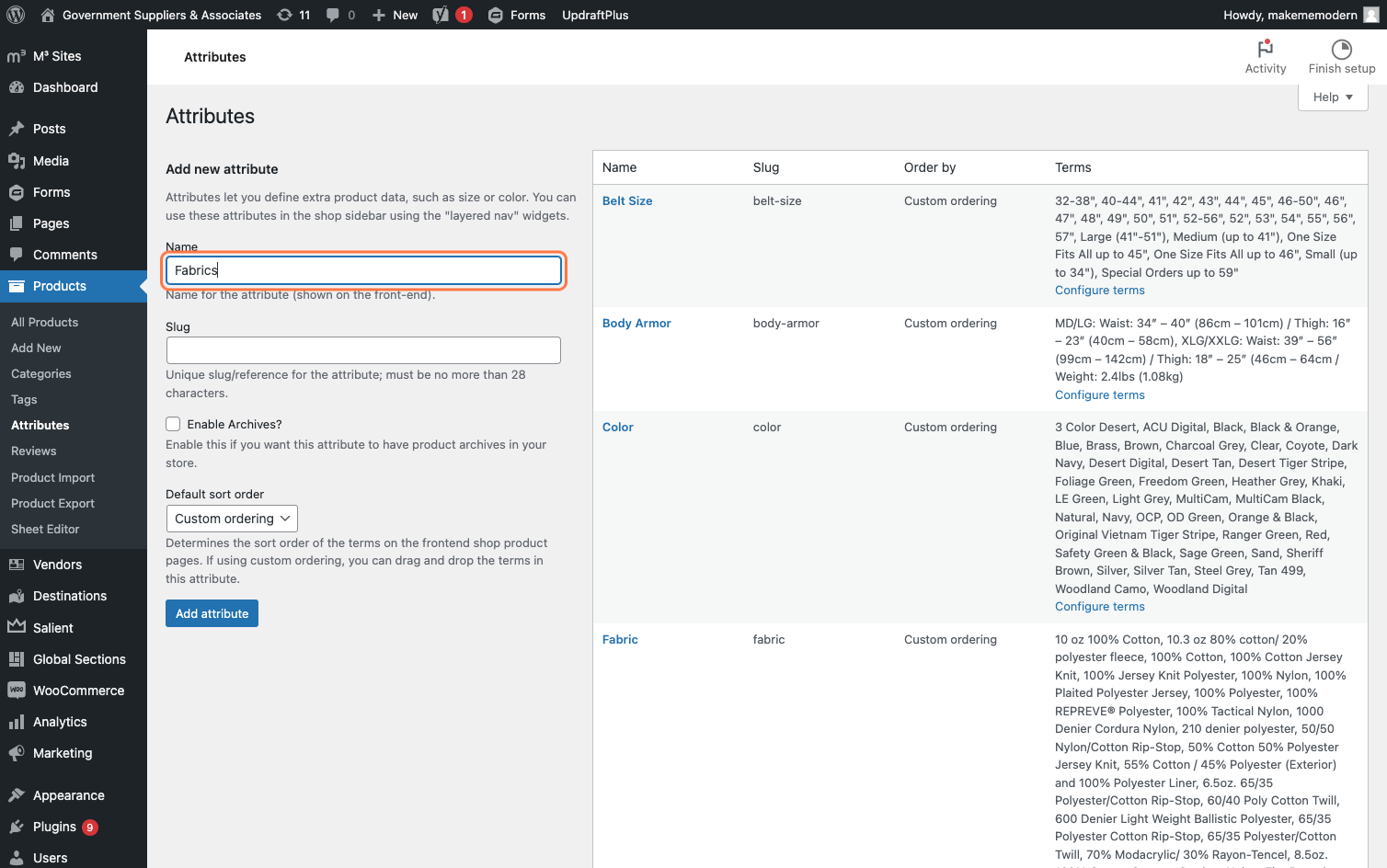Enable the Archives checkbox
1387x868 pixels.
pos(173,424)
